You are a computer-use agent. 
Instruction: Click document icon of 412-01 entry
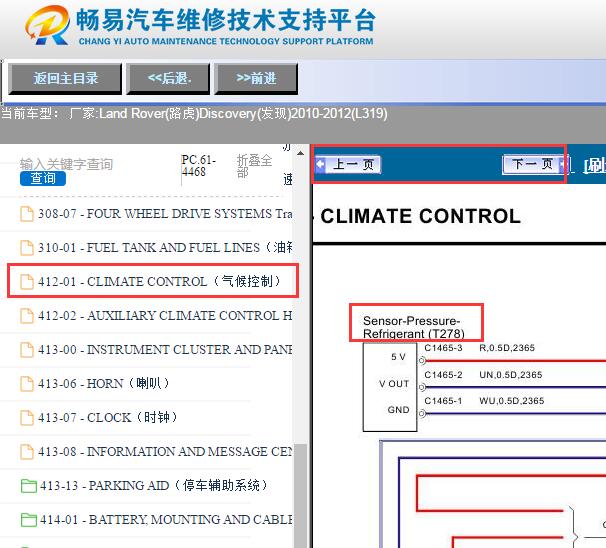click(27, 282)
